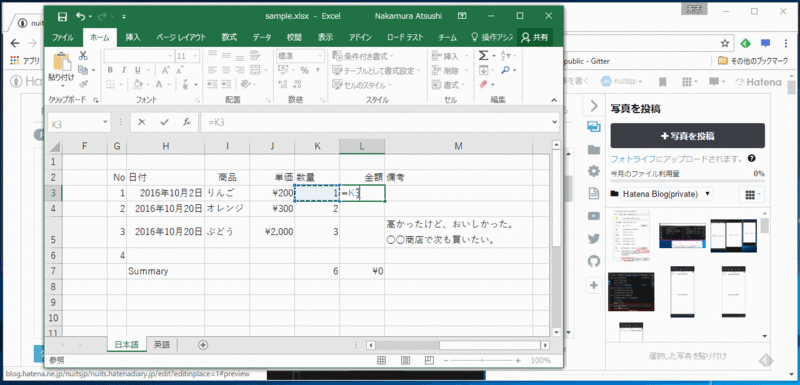
Task: Switch to the 表示 ribbon tab
Action: pos(326,37)
